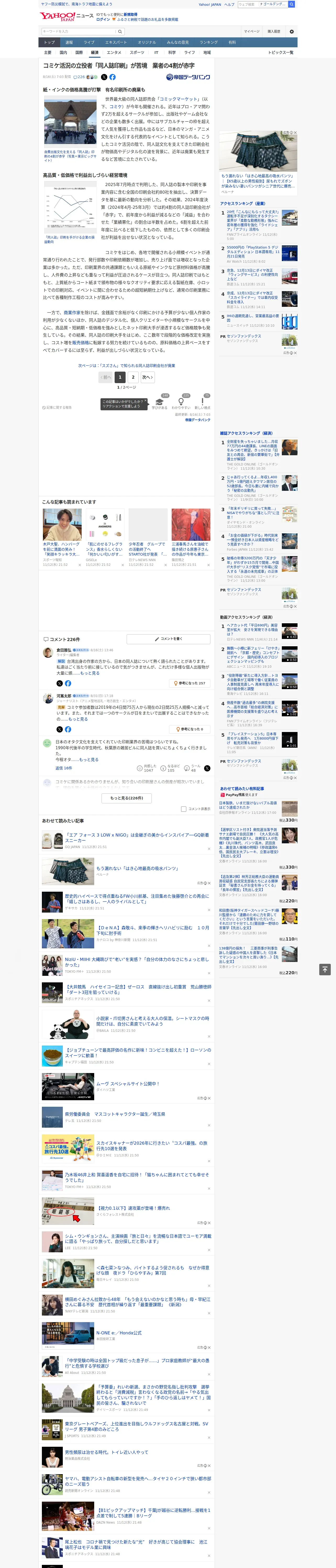Screen dimensions: 336x1568
Task: Open 購入履歴 link in header
Action: tap(274, 32)
